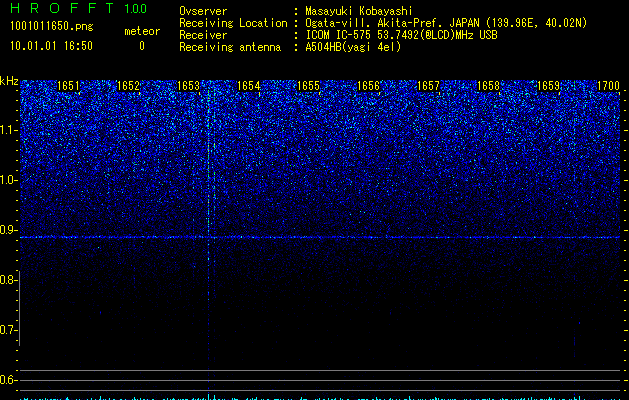Click the antenna A504HB(yagi 4el) text

click(x=353, y=47)
